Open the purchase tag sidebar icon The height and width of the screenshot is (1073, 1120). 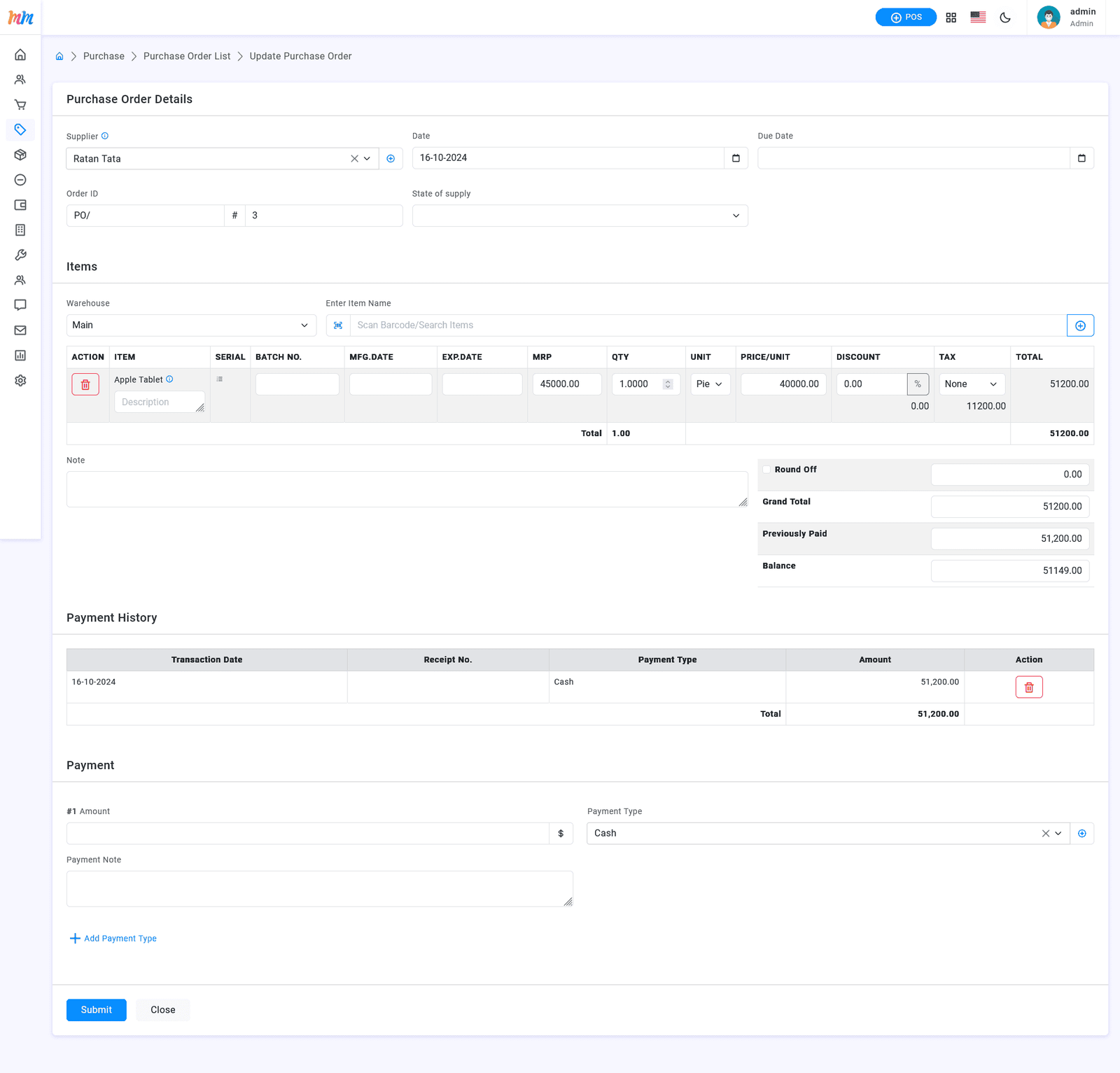pos(20,129)
